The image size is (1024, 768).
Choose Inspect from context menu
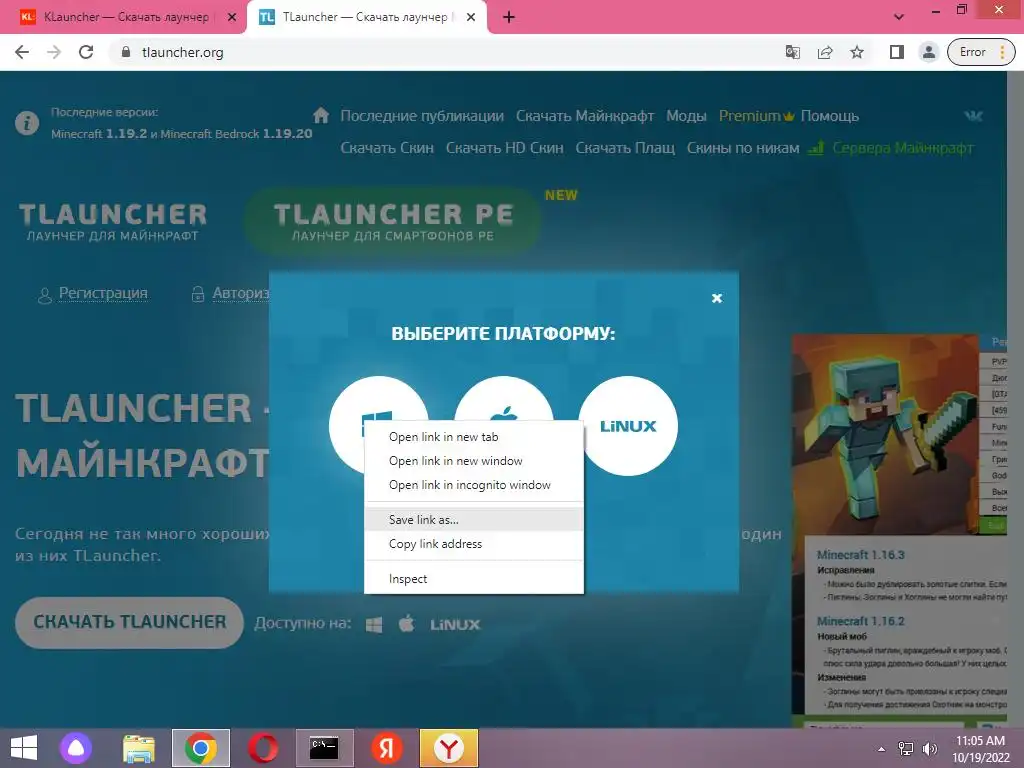pos(473,579)
